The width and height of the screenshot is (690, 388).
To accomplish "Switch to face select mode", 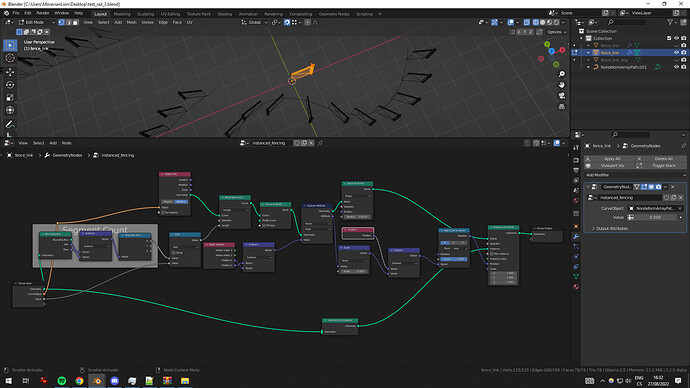I will point(76,22).
